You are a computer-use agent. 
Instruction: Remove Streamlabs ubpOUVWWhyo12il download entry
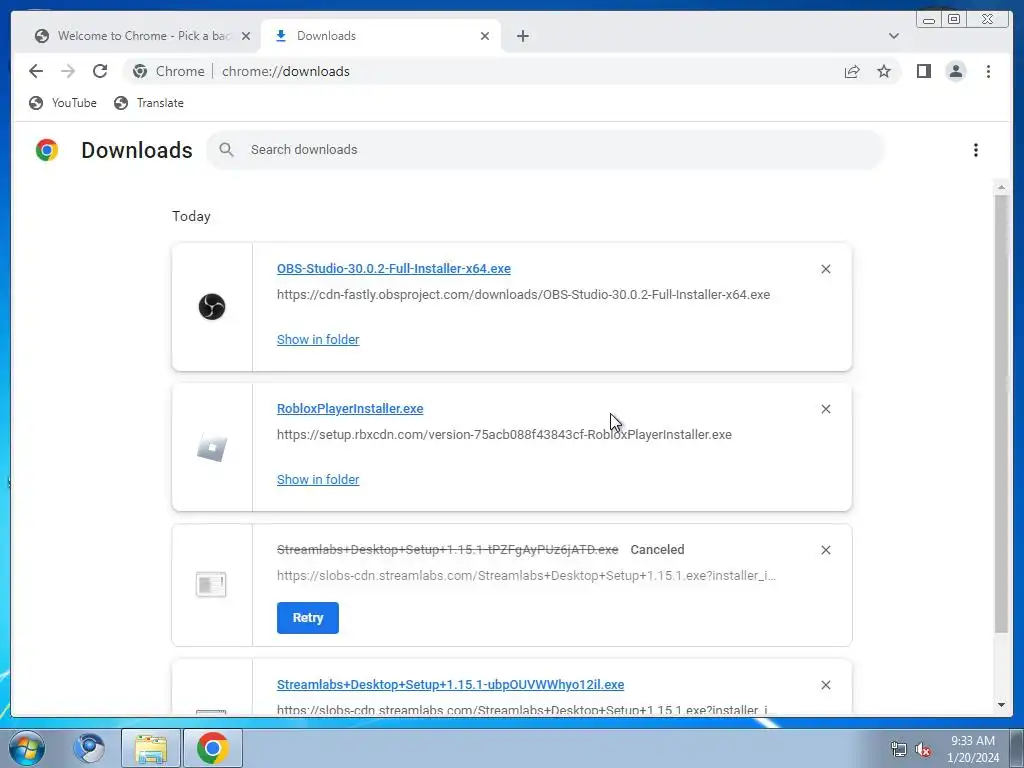pos(825,685)
